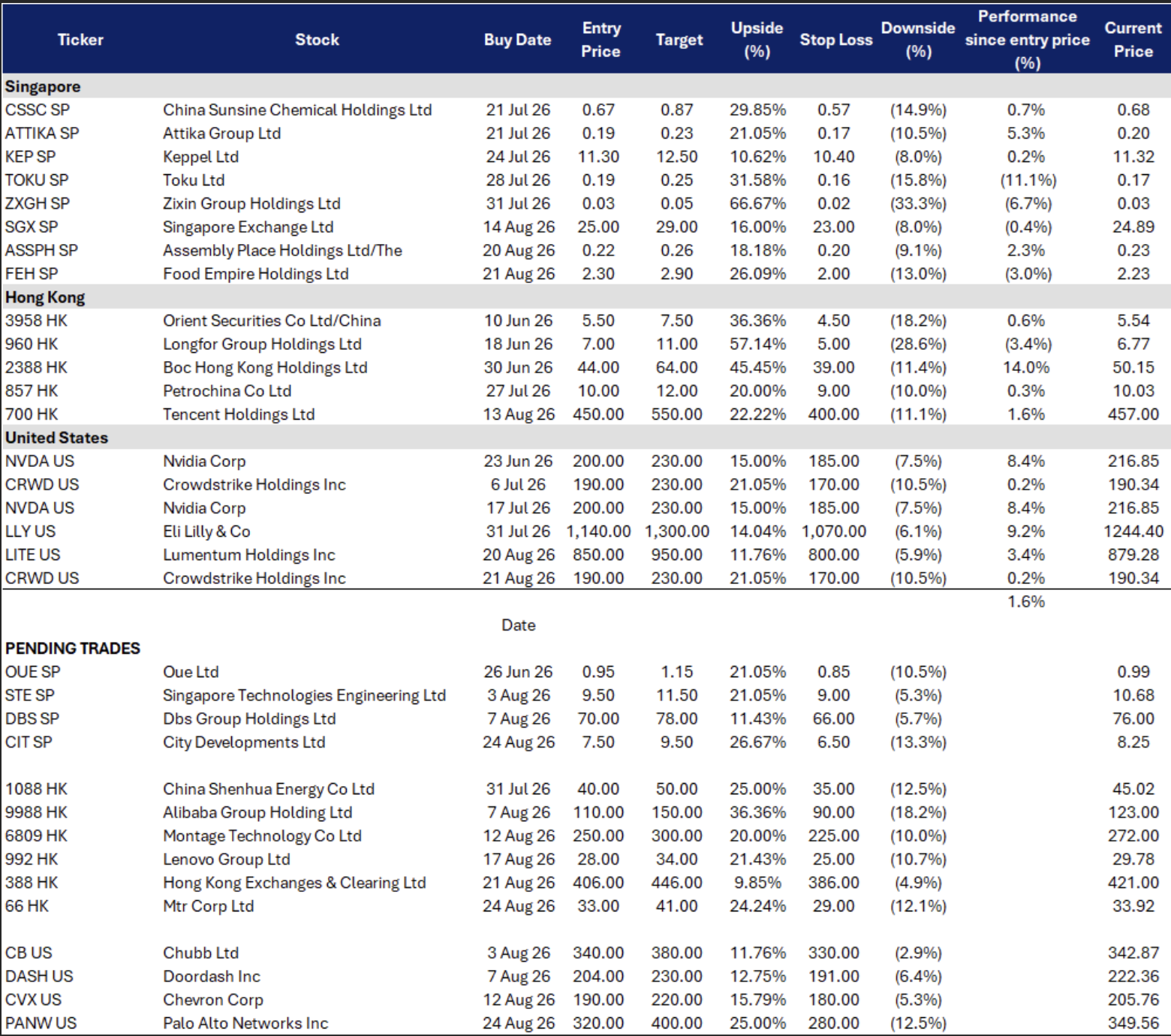Click Keppel Ltd stock name

tap(200, 157)
